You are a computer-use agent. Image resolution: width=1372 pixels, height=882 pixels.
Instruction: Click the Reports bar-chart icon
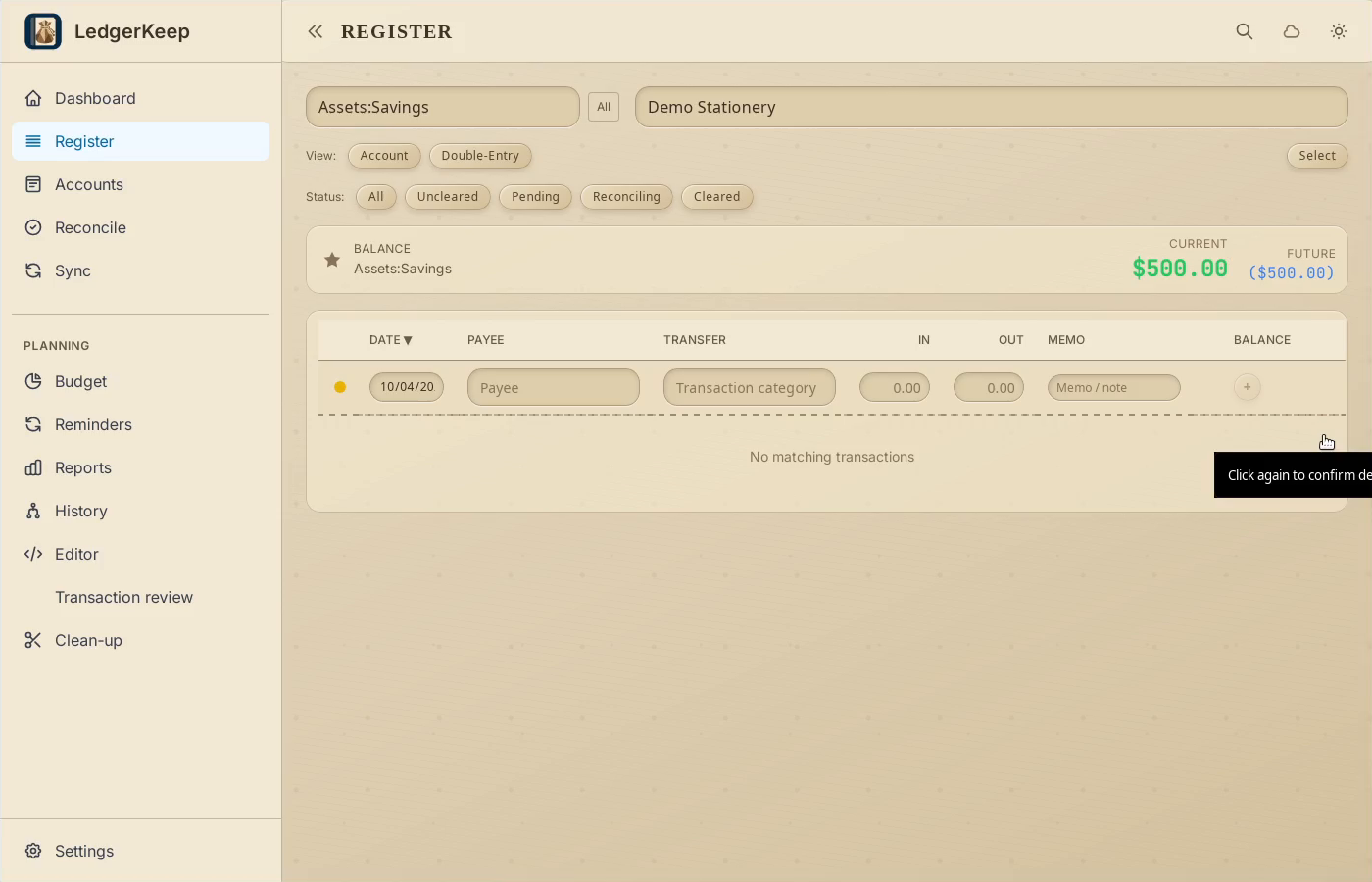tap(33, 467)
